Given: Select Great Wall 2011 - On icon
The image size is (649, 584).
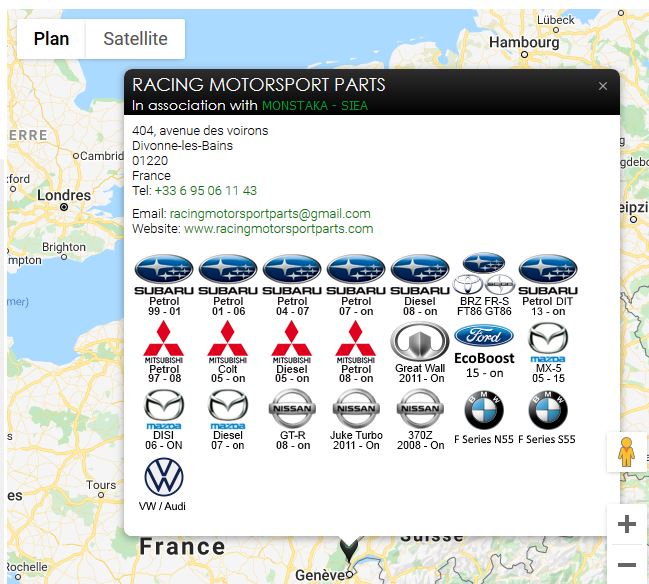Looking at the screenshot, I should [x=420, y=353].
